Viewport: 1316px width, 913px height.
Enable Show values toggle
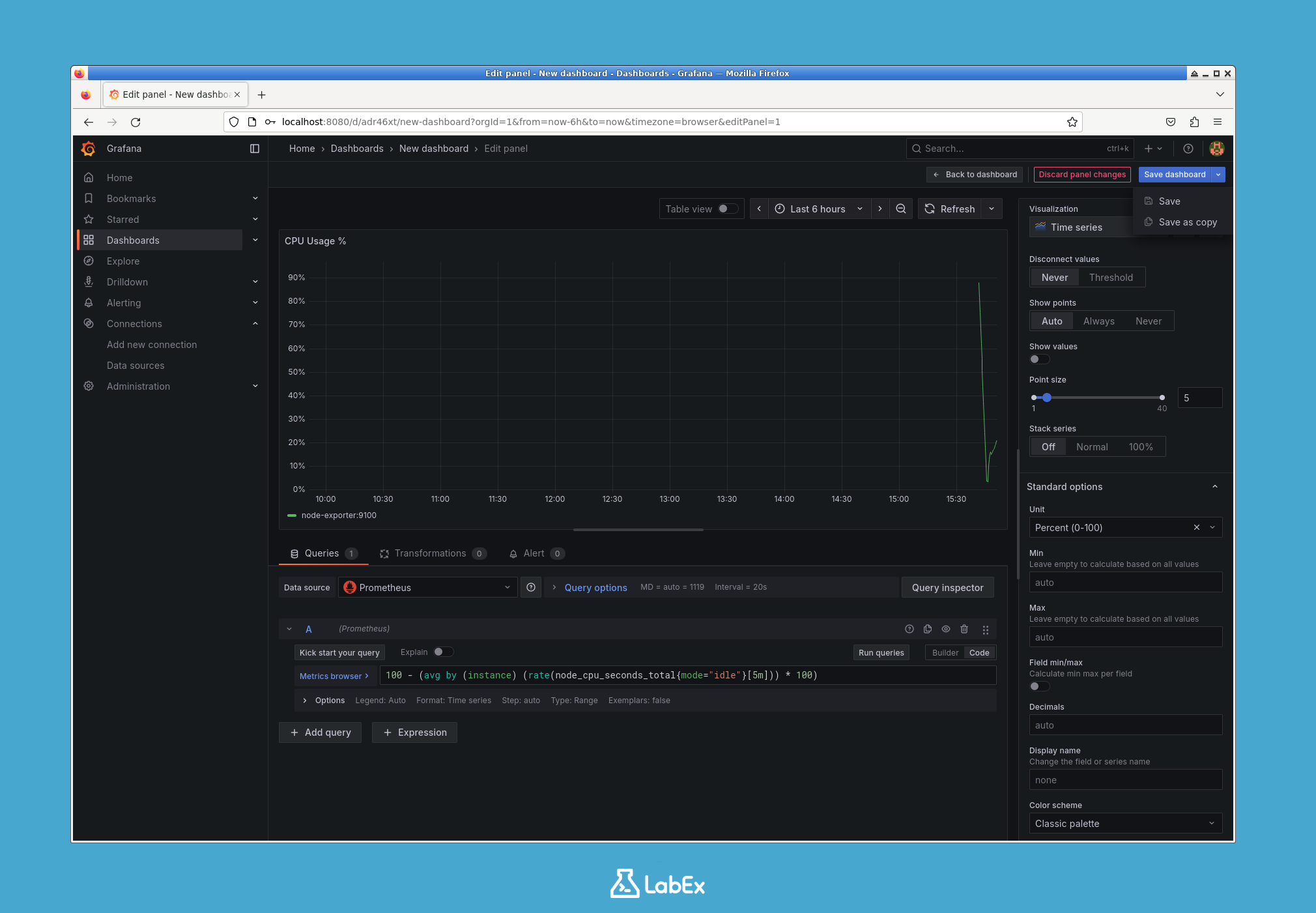pos(1038,359)
